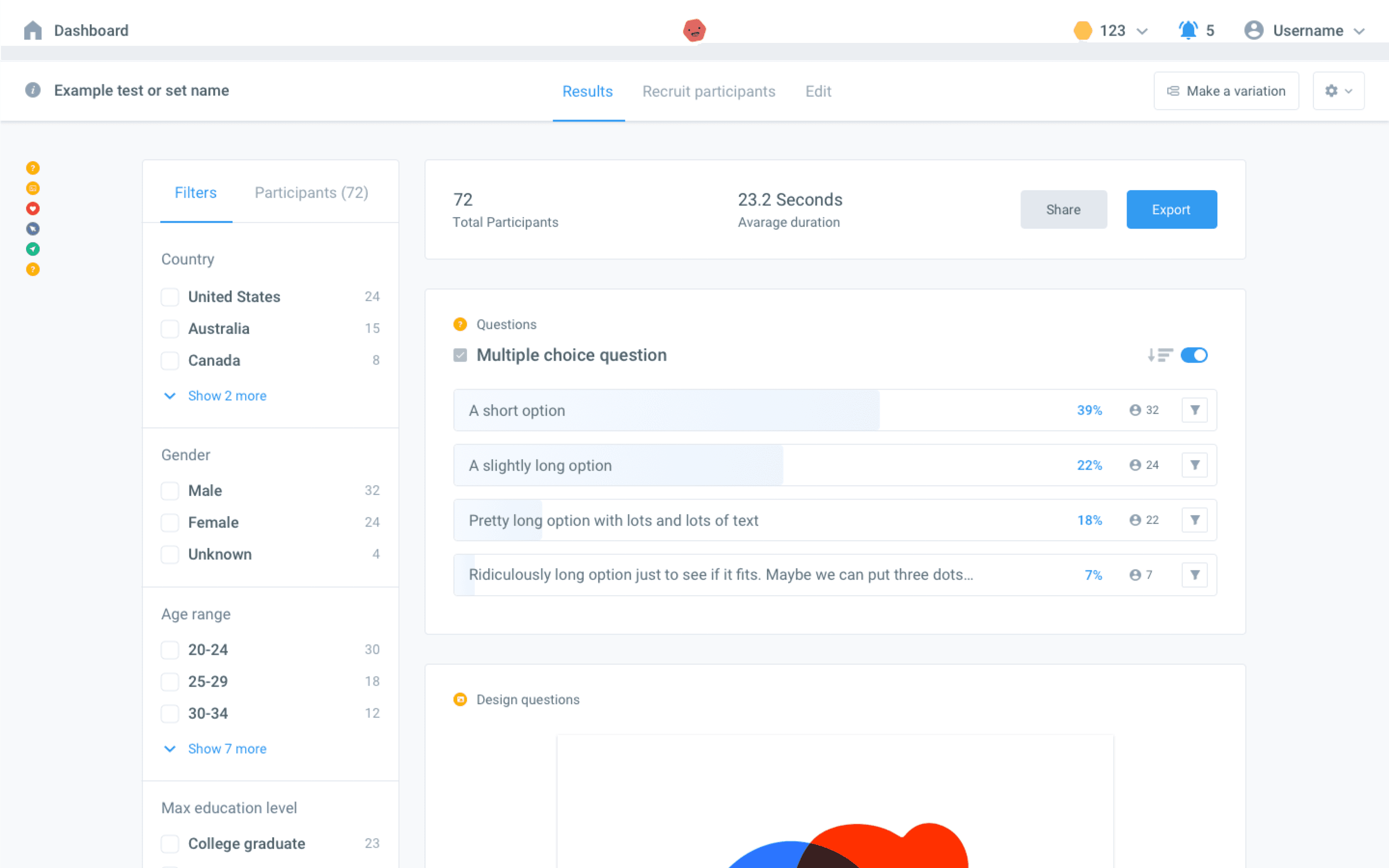Click the red mascot logo in header
The image size is (1389, 868).
[694, 30]
